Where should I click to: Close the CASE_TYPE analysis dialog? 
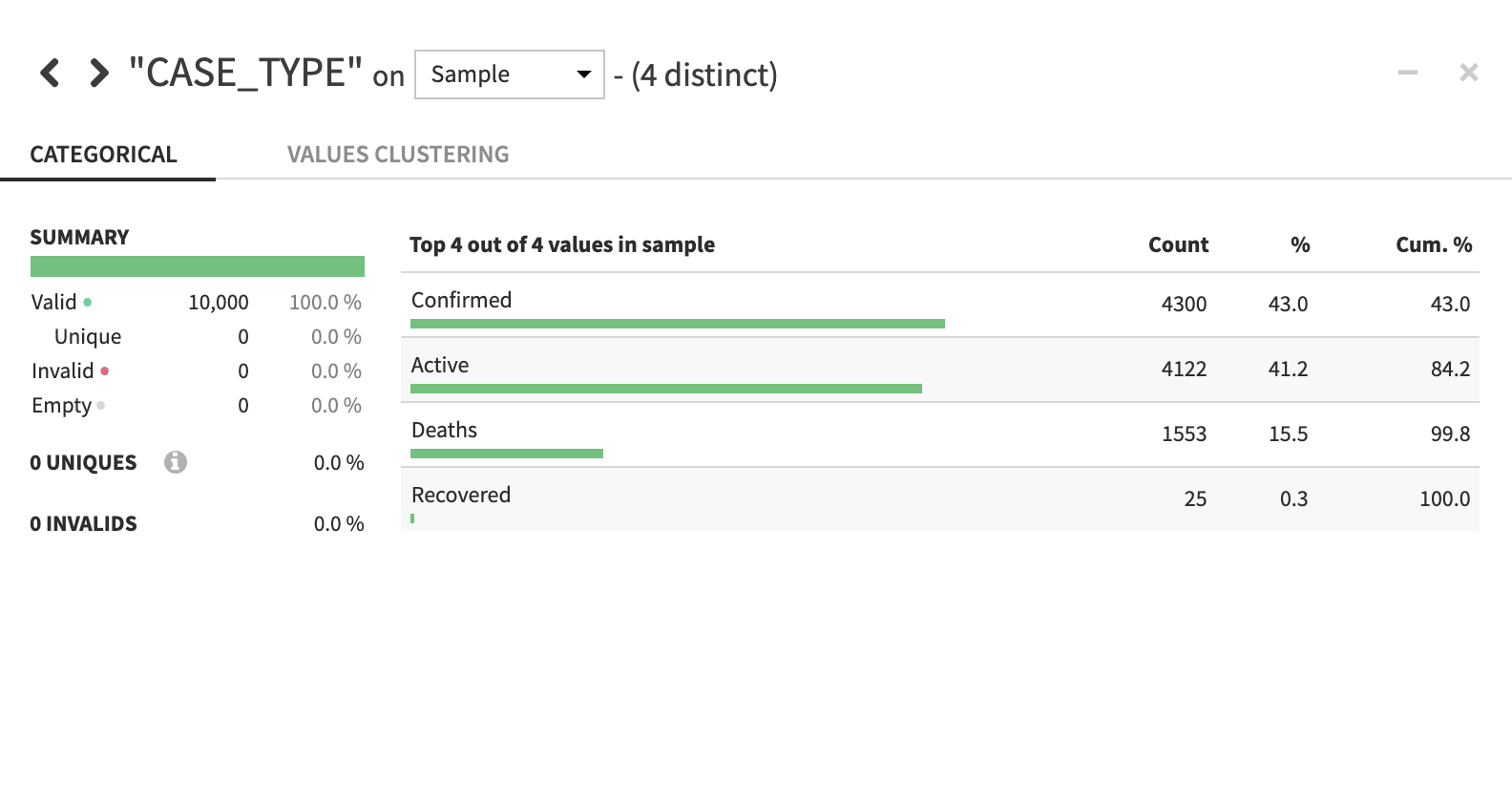1468,73
